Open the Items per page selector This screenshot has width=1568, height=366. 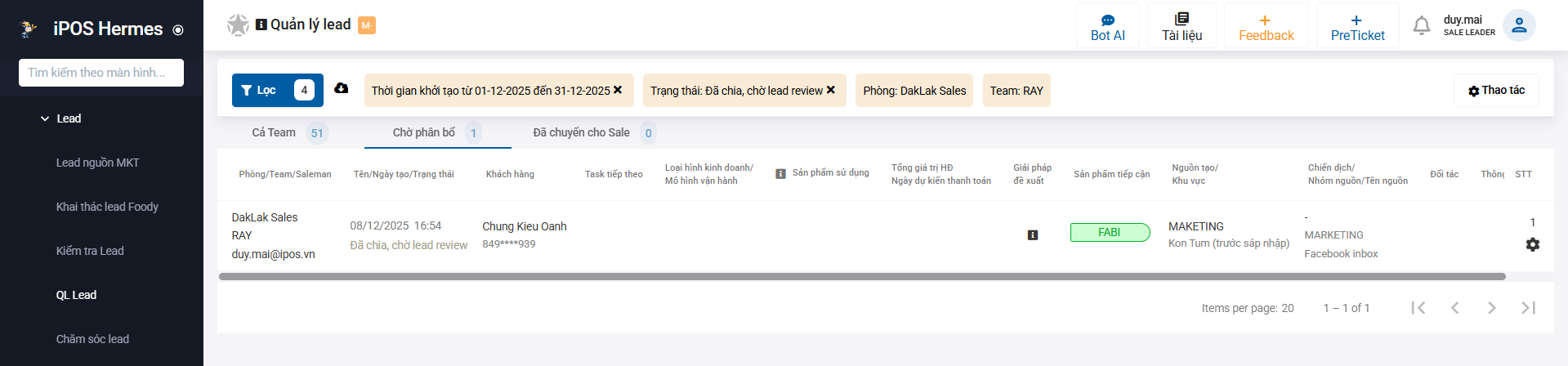1288,308
